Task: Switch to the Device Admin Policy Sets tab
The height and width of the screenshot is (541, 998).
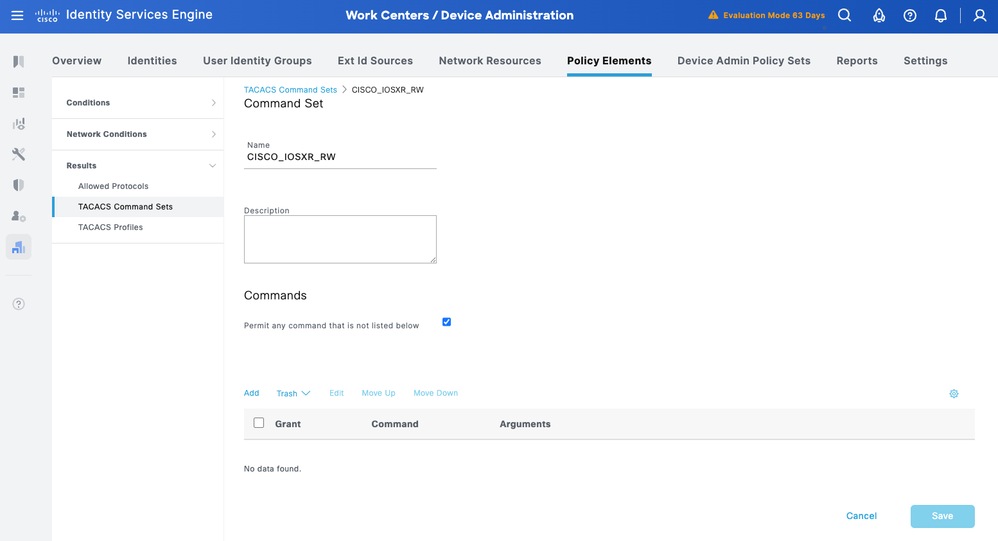Action: pos(743,61)
